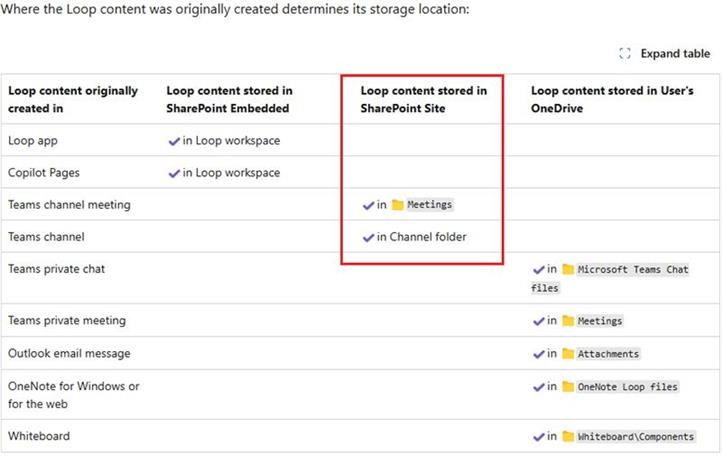Click 'Meetings' folder in Teams private meeting row
Screen dimensions: 722x456
[x=600, y=321]
